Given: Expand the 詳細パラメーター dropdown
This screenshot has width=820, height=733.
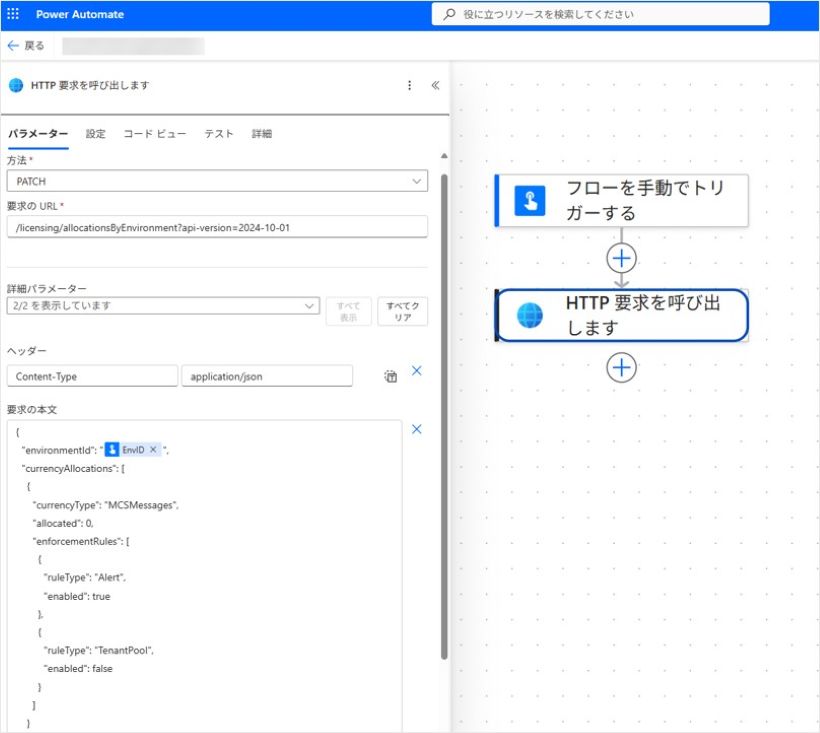Looking at the screenshot, I should coord(163,305).
